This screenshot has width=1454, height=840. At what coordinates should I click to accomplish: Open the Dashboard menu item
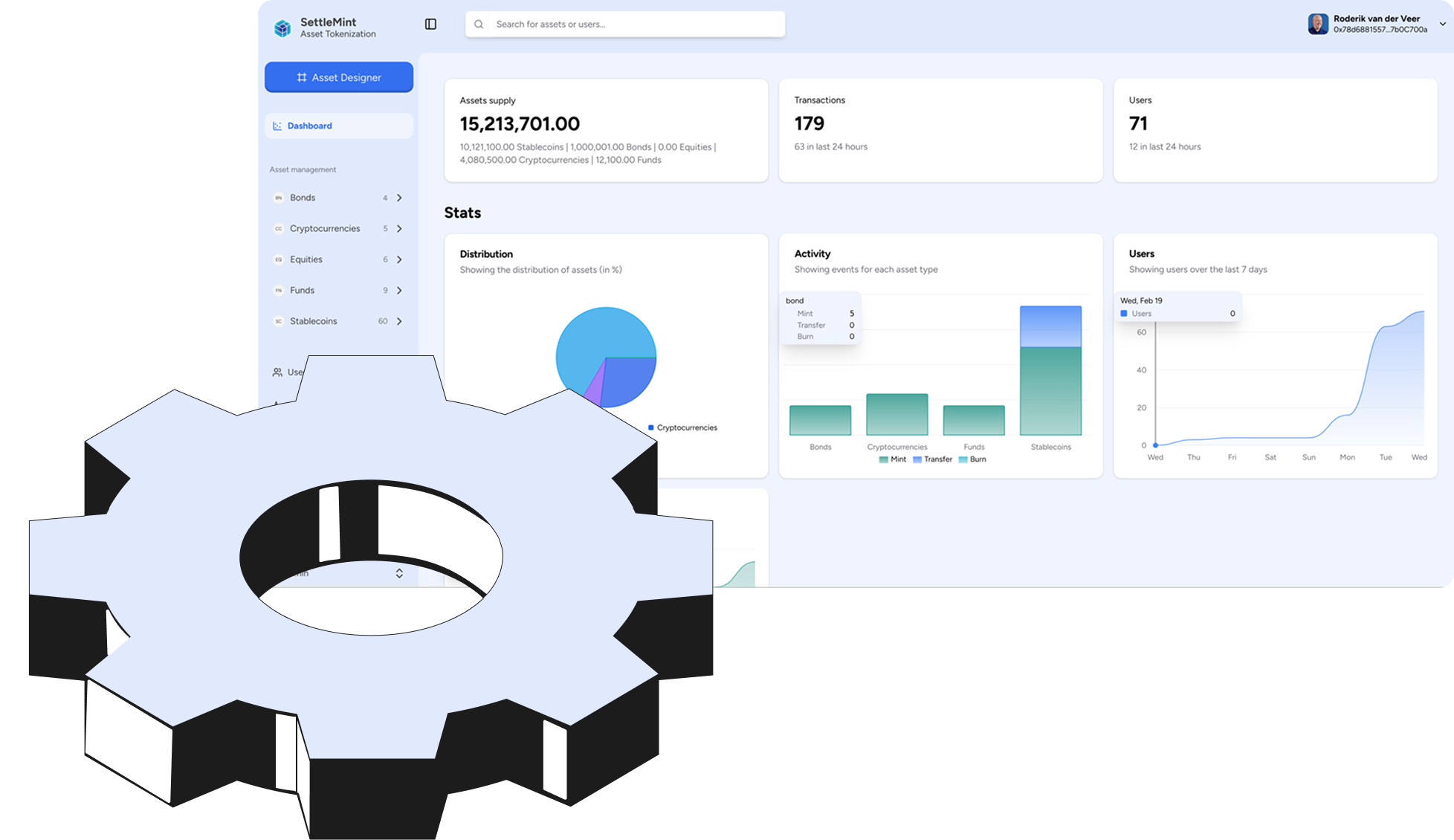[310, 126]
